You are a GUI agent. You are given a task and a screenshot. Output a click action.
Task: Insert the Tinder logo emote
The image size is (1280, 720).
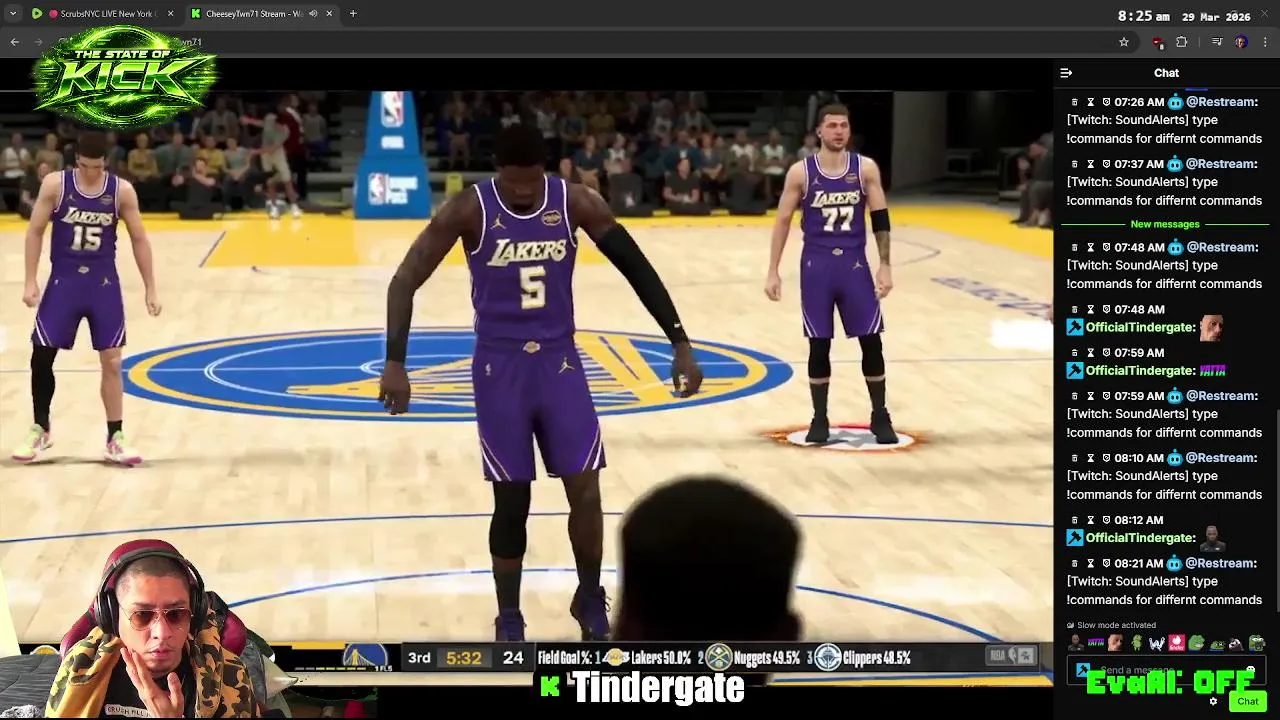click(x=1176, y=643)
